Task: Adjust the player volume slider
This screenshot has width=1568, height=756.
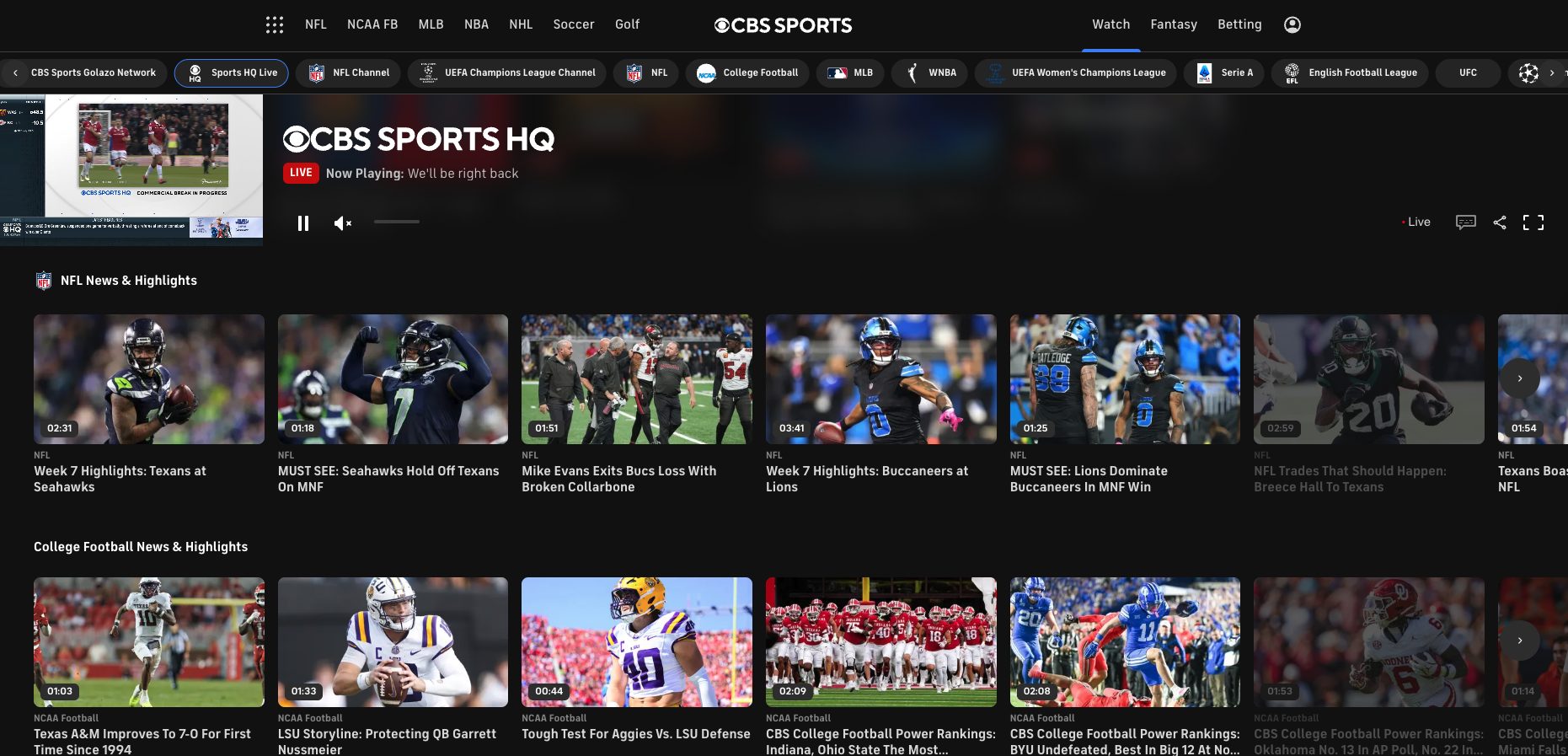Action: click(397, 222)
